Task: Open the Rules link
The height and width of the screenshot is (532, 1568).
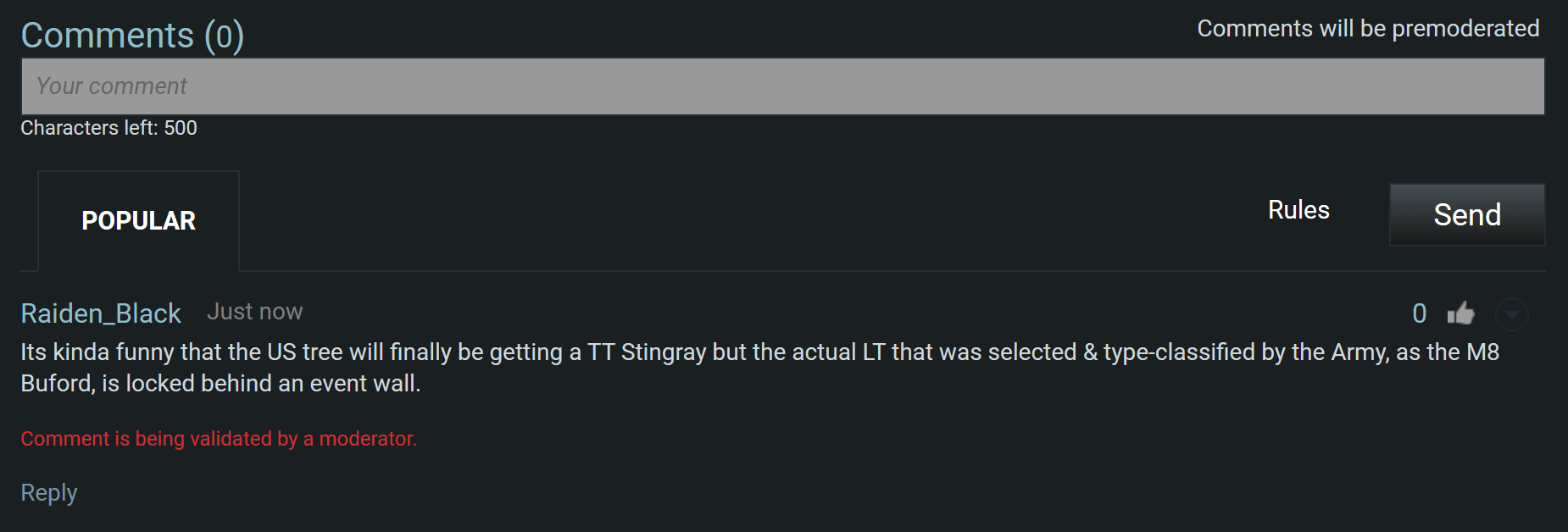Action: 1298,210
